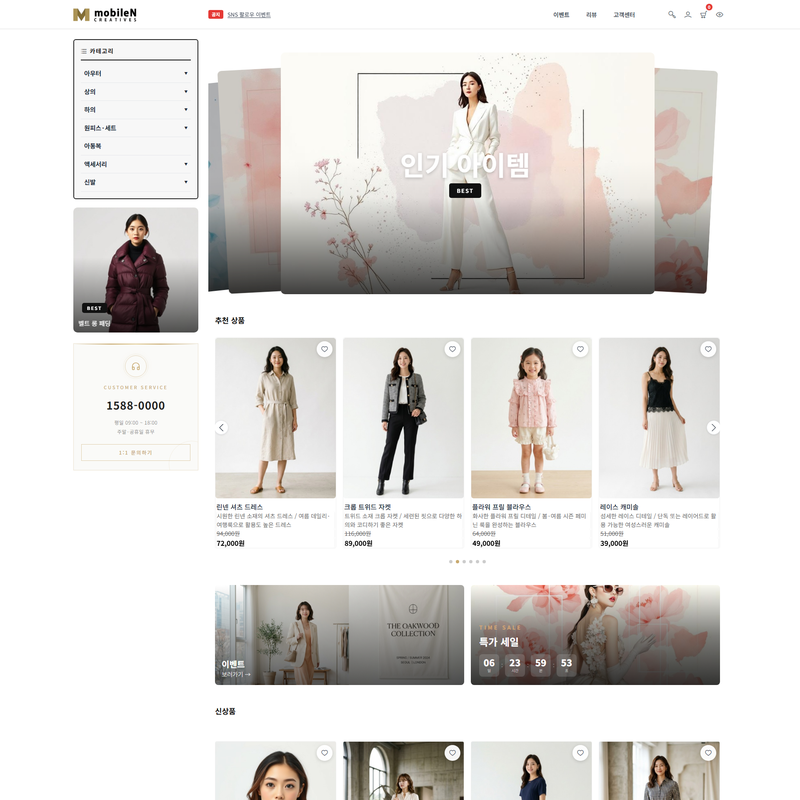Image resolution: width=800 pixels, height=800 pixels.
Task: Click the mobileN Creatives logo
Action: coord(105,15)
